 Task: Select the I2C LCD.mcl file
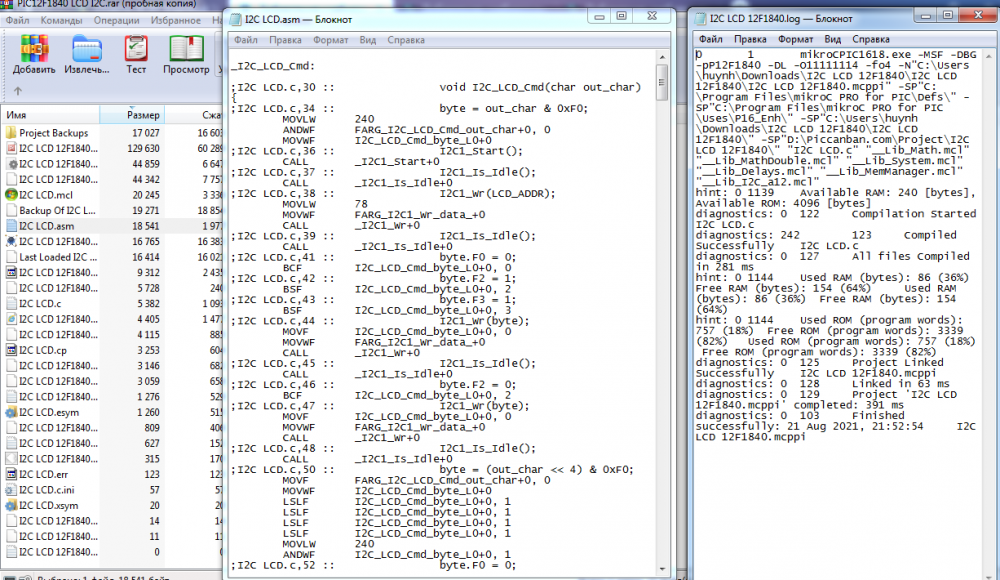[x=46, y=195]
